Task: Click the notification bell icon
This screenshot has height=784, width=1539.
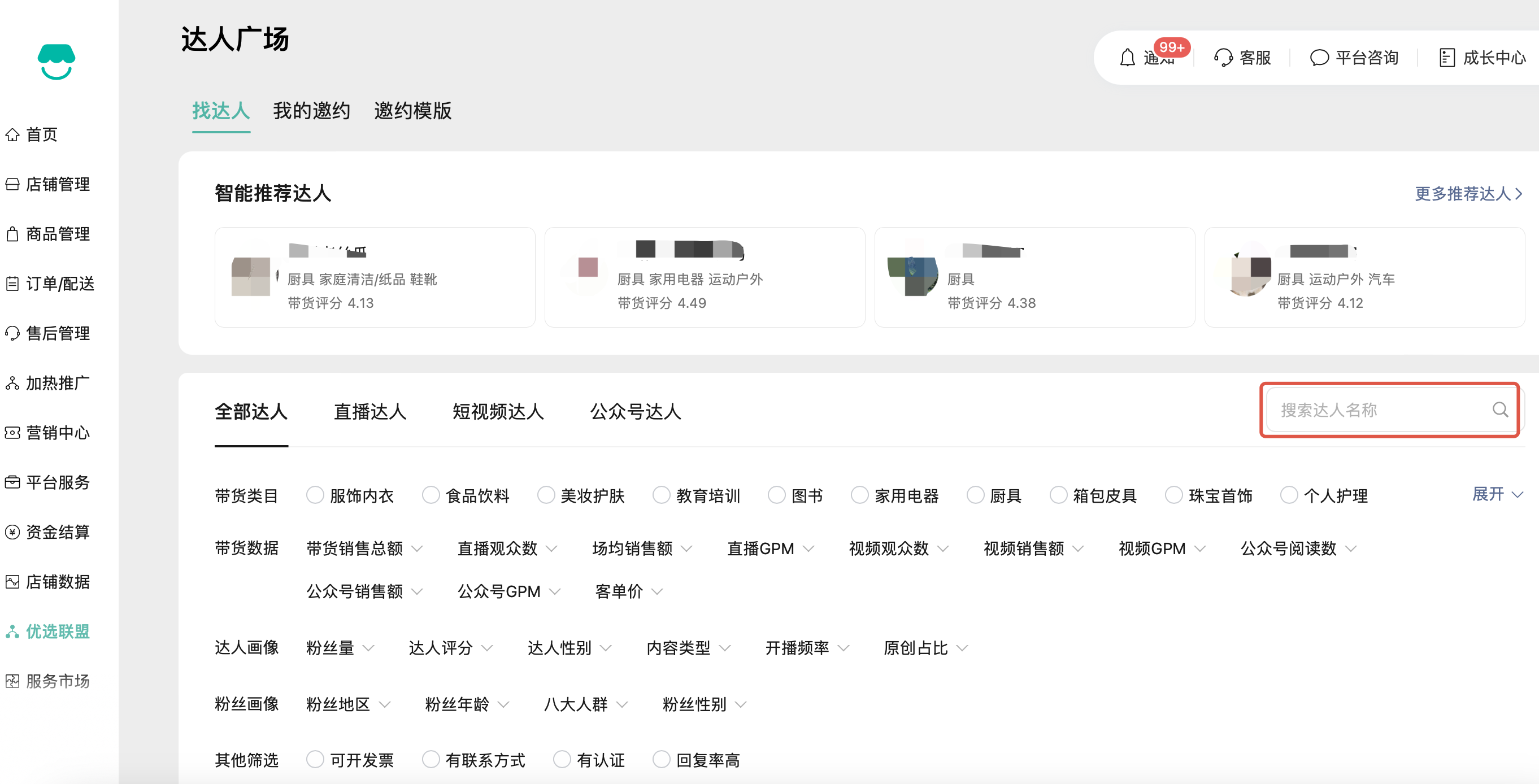Action: pyautogui.click(x=1127, y=58)
